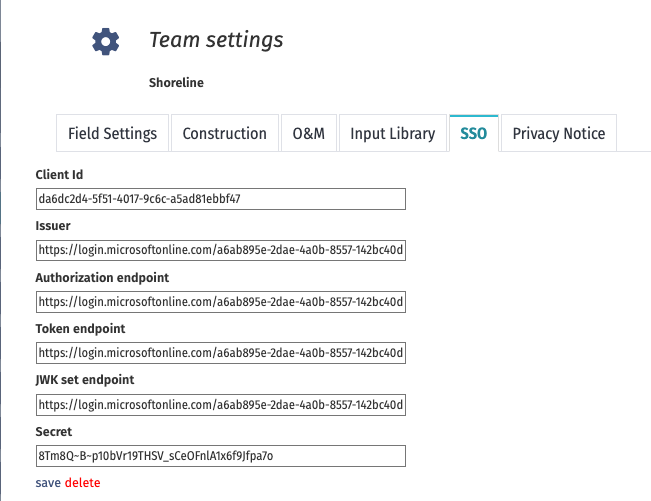Save the SSO settings
Image resolution: width=651 pixels, height=501 pixels.
pyautogui.click(x=48, y=483)
